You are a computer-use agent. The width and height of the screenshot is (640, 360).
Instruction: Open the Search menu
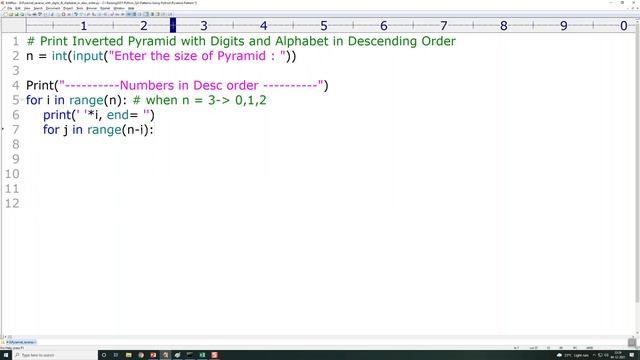[x=38, y=8]
